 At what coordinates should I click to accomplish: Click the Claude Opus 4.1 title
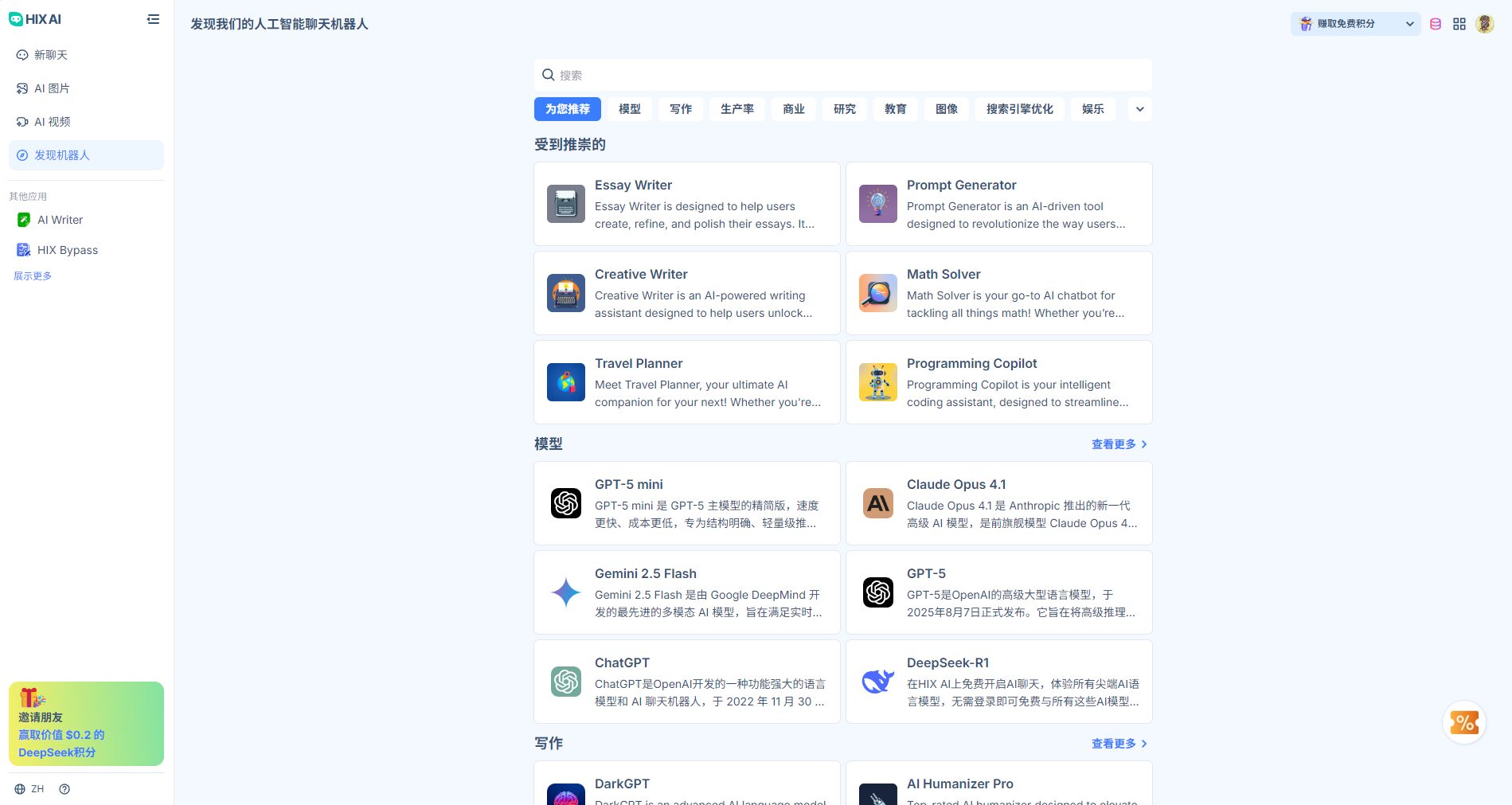pos(956,484)
